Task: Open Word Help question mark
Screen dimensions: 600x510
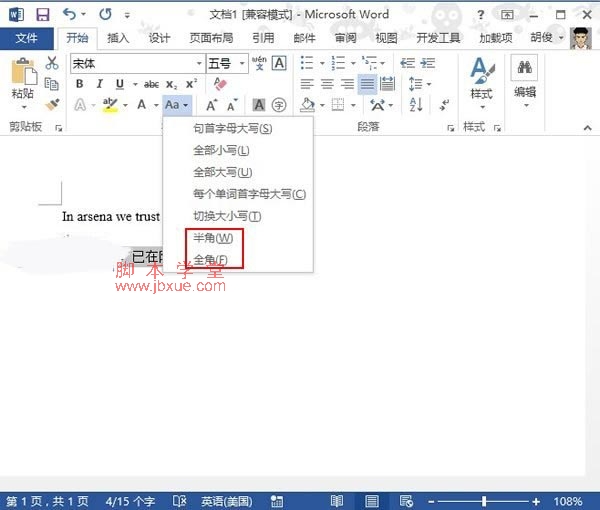Action: click(480, 15)
